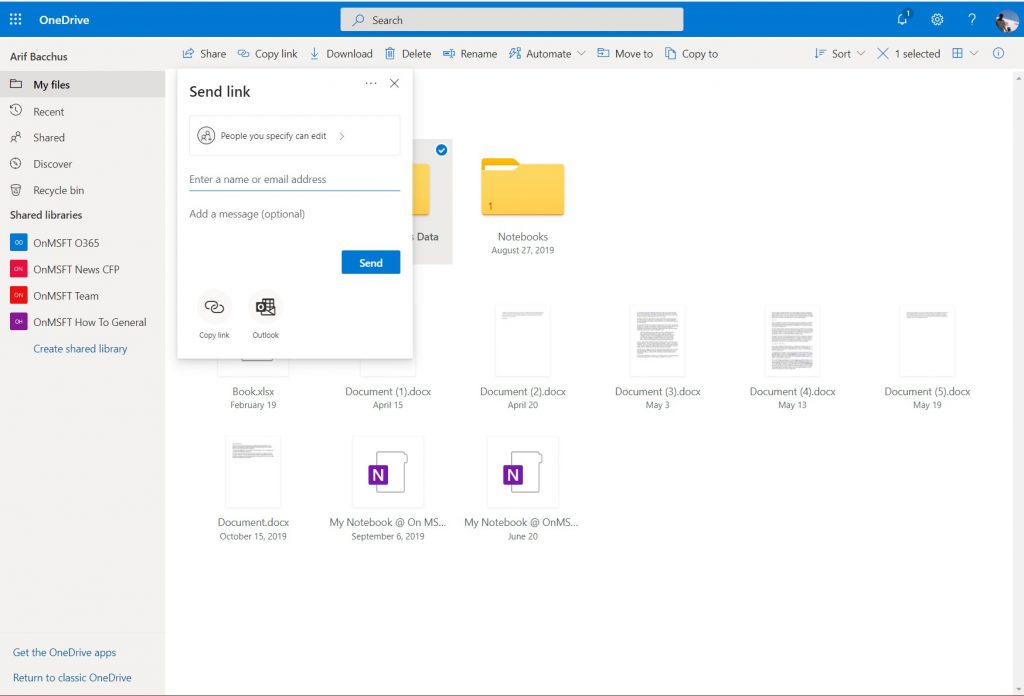Viewport: 1024px width, 696px height.
Task: Click Move to in the toolbar
Action: pos(624,54)
